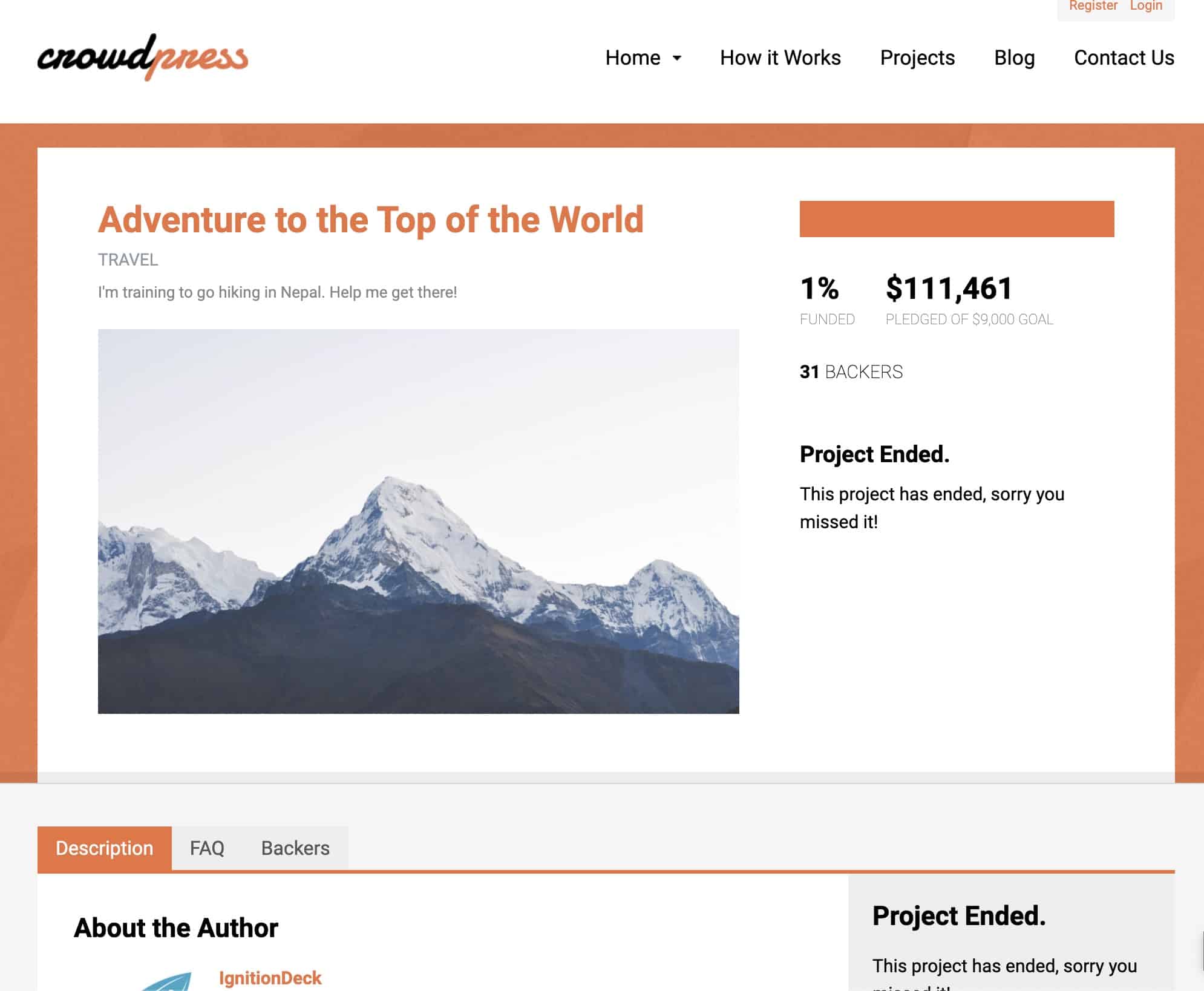The height and width of the screenshot is (991, 1204).
Task: Click the Adventure to the Top of the World title
Action: tap(371, 219)
